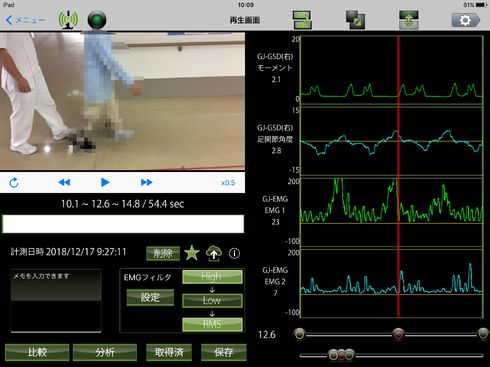Open the overlapping squares overlay icon

click(x=355, y=20)
